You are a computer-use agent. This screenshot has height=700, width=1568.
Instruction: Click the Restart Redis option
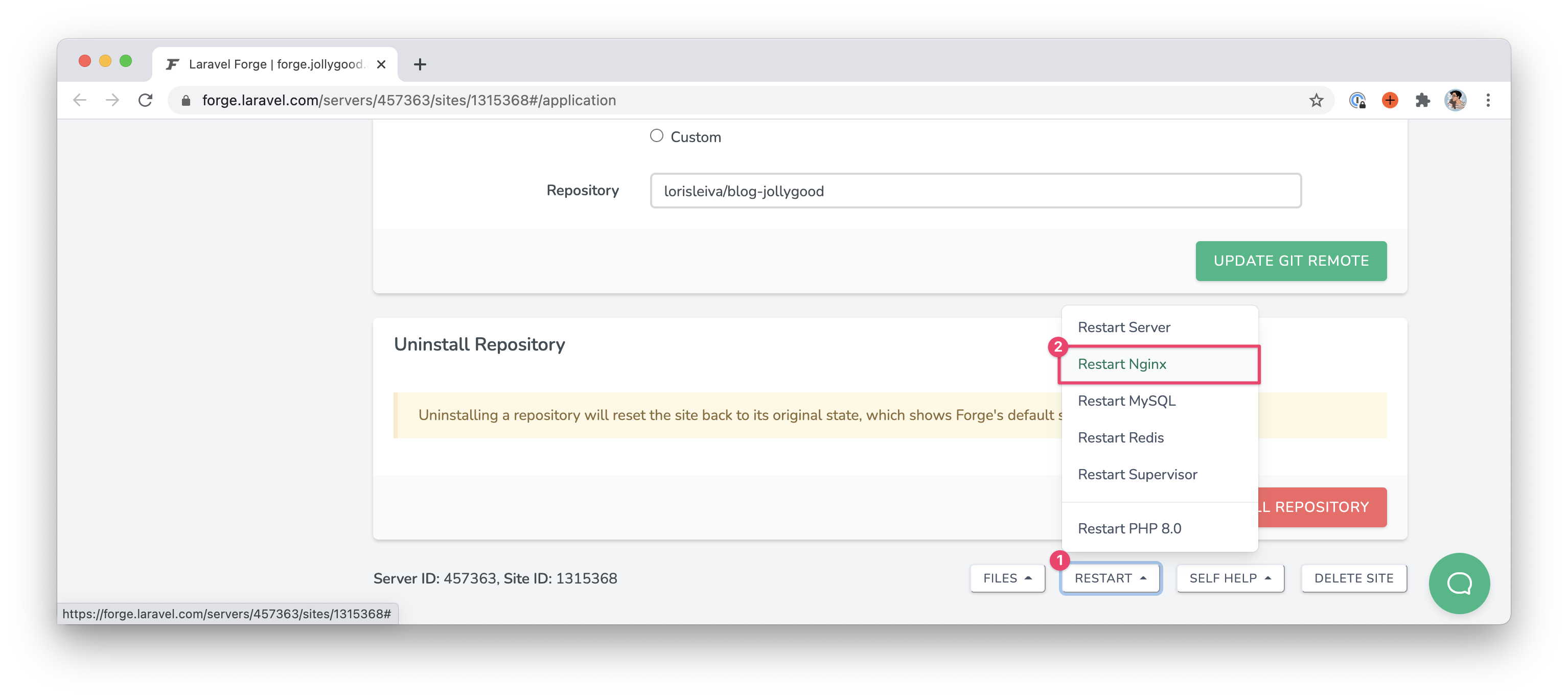1121,437
